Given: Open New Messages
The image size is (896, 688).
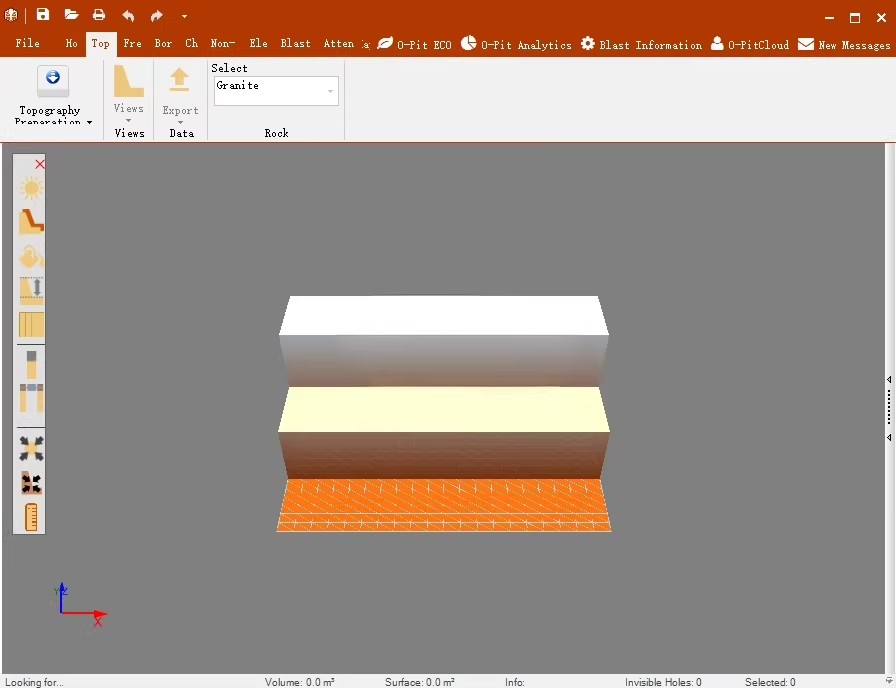Looking at the screenshot, I should coord(843,44).
